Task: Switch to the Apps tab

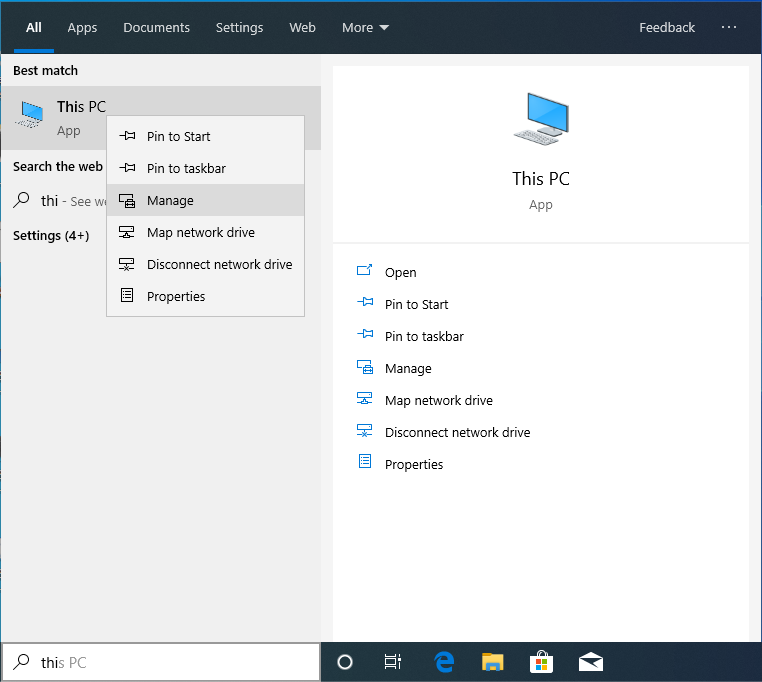Action: point(82,27)
